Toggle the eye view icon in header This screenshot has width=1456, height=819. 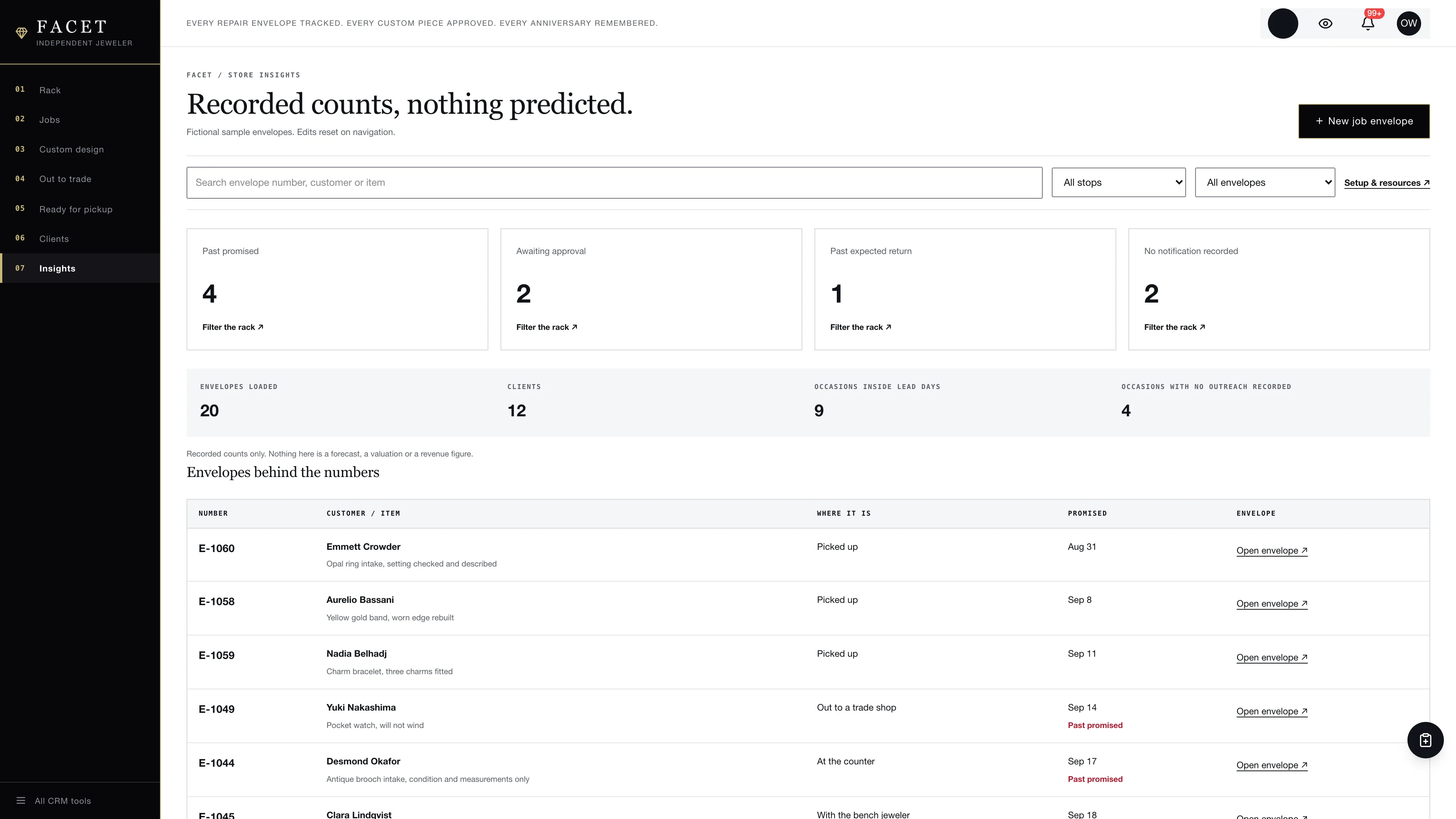tap(1326, 24)
